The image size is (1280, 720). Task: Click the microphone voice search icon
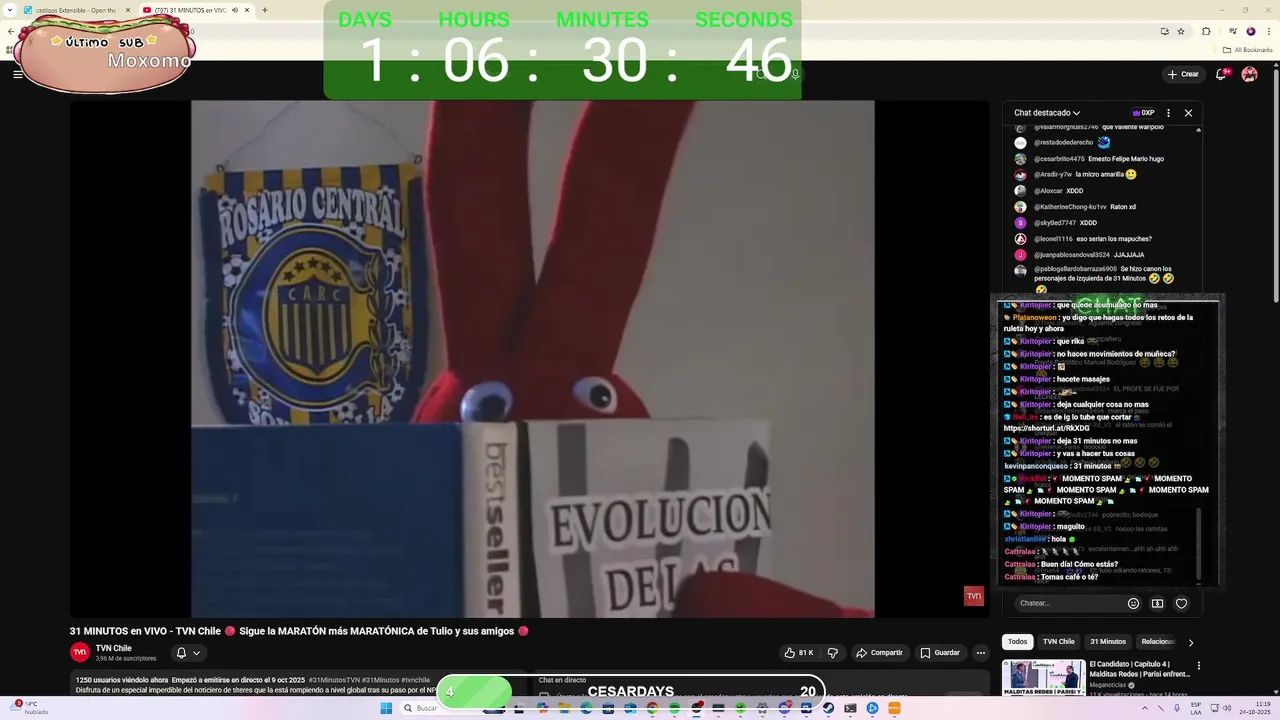pyautogui.click(x=795, y=74)
